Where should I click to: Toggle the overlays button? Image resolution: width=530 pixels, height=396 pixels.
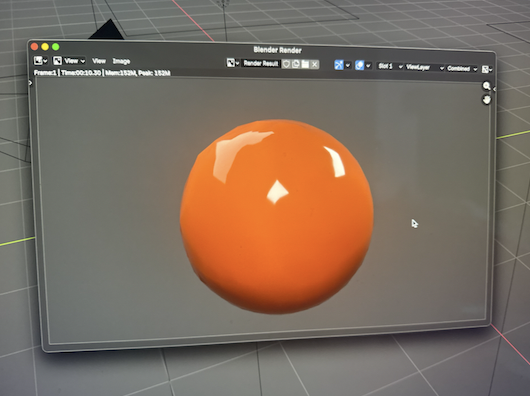tap(359, 65)
